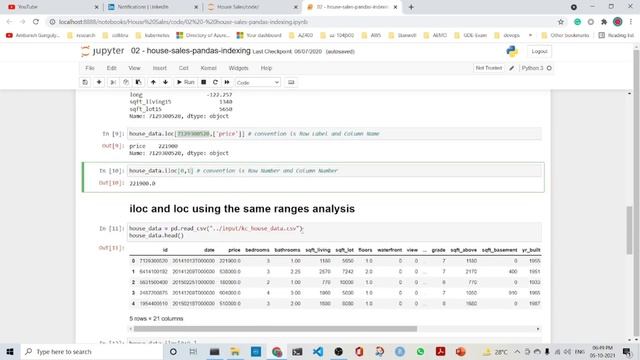The width and height of the screenshot is (640, 360).
Task: Open the Edit menu in Jupyter
Action: tap(111, 68)
